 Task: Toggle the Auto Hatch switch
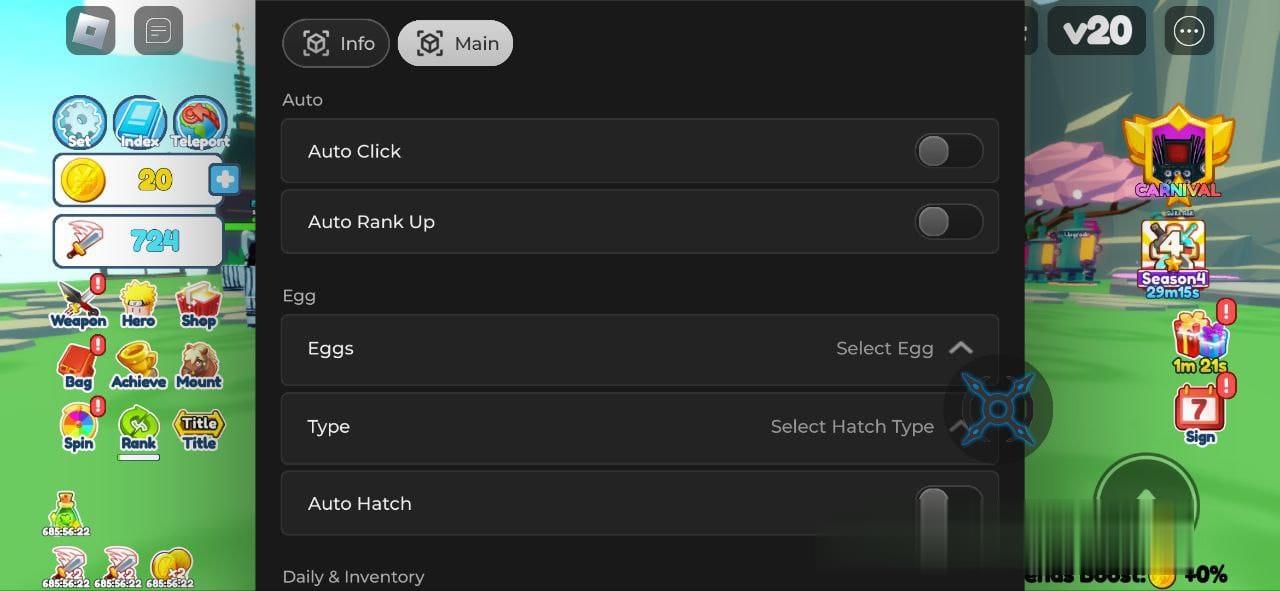tap(949, 504)
